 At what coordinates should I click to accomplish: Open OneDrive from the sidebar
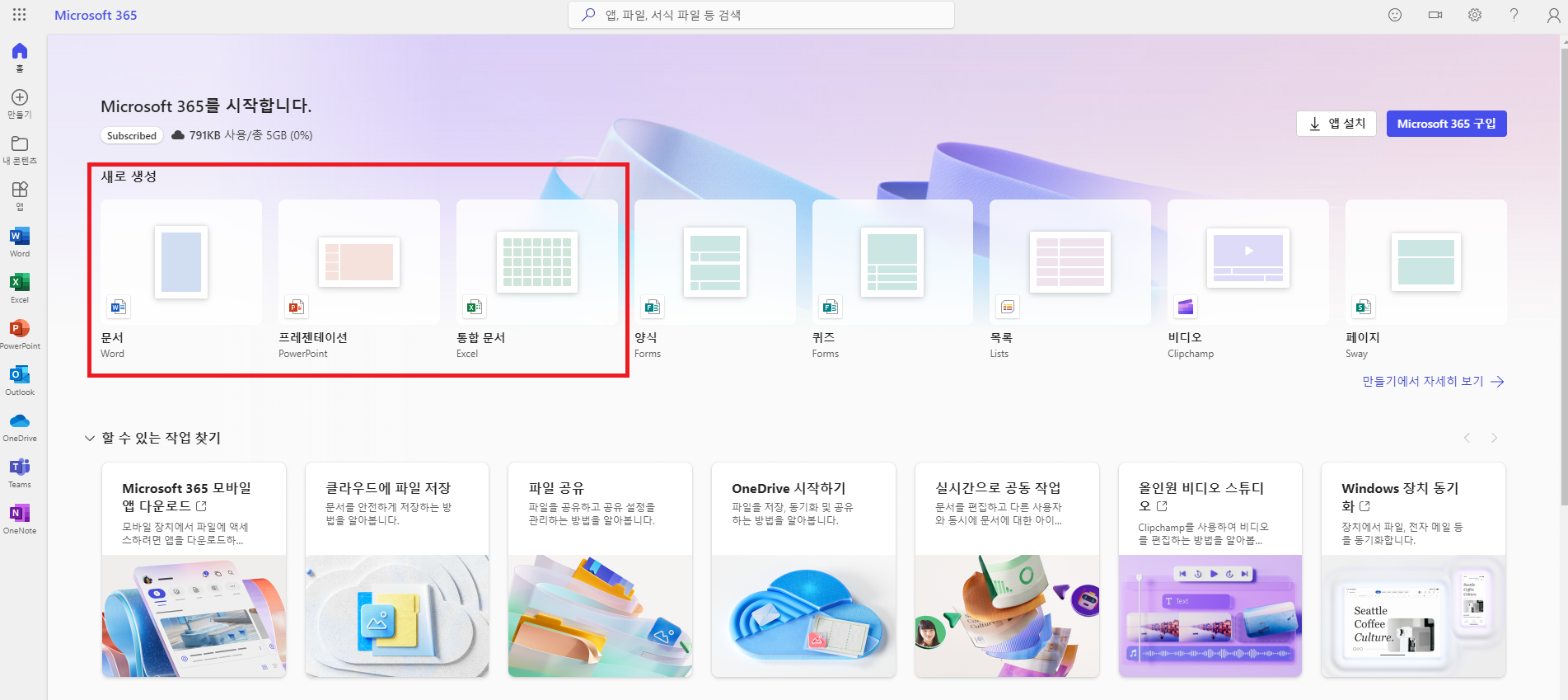pyautogui.click(x=20, y=427)
